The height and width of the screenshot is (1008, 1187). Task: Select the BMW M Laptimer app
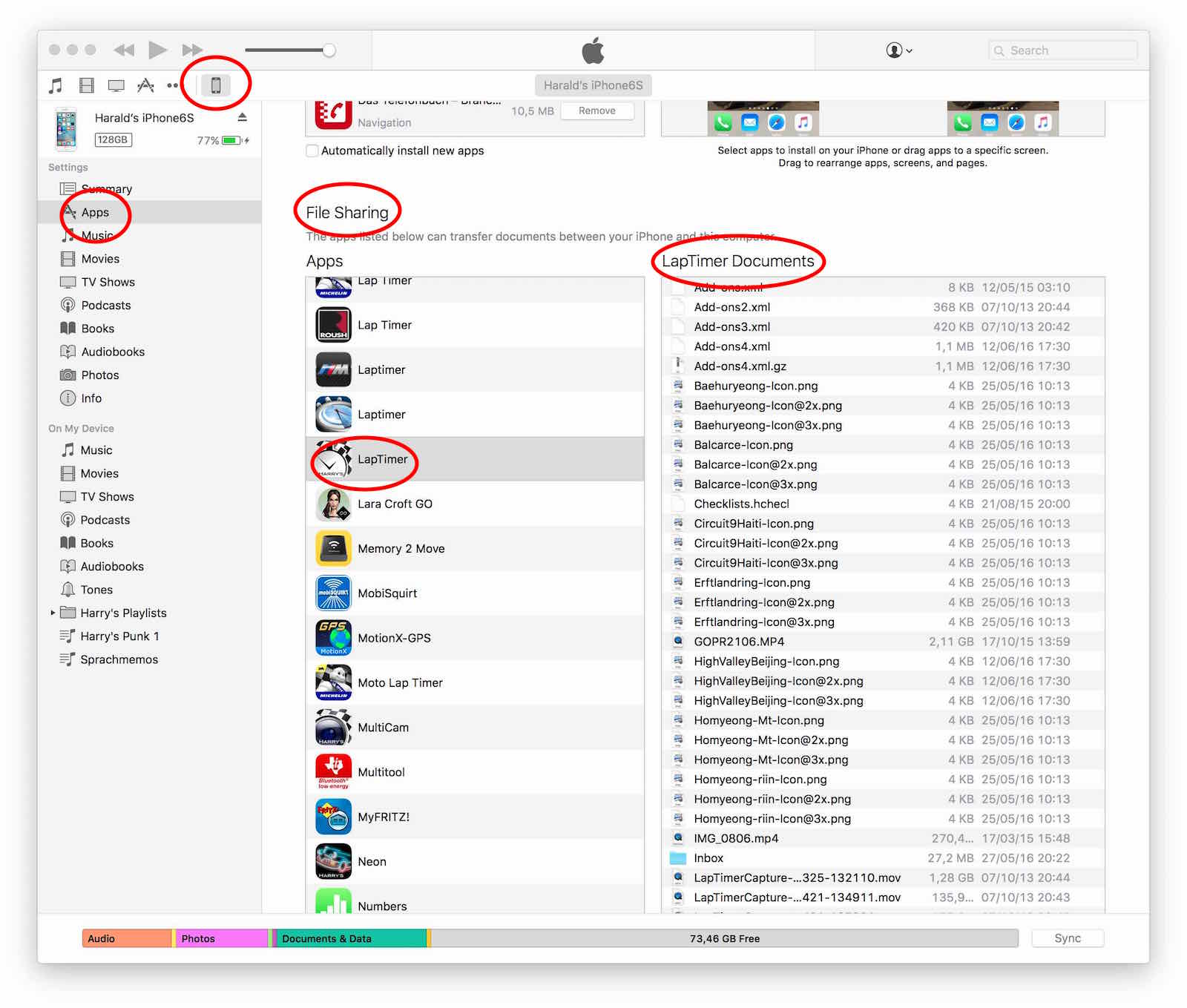coord(475,369)
